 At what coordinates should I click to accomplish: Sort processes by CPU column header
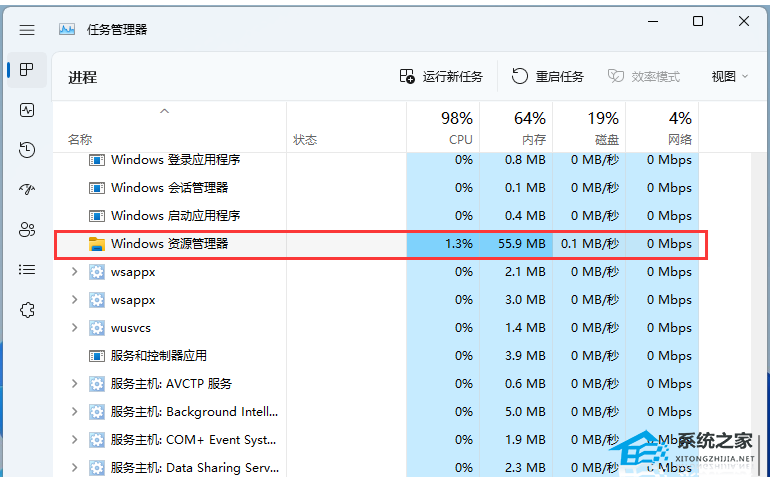coord(443,127)
